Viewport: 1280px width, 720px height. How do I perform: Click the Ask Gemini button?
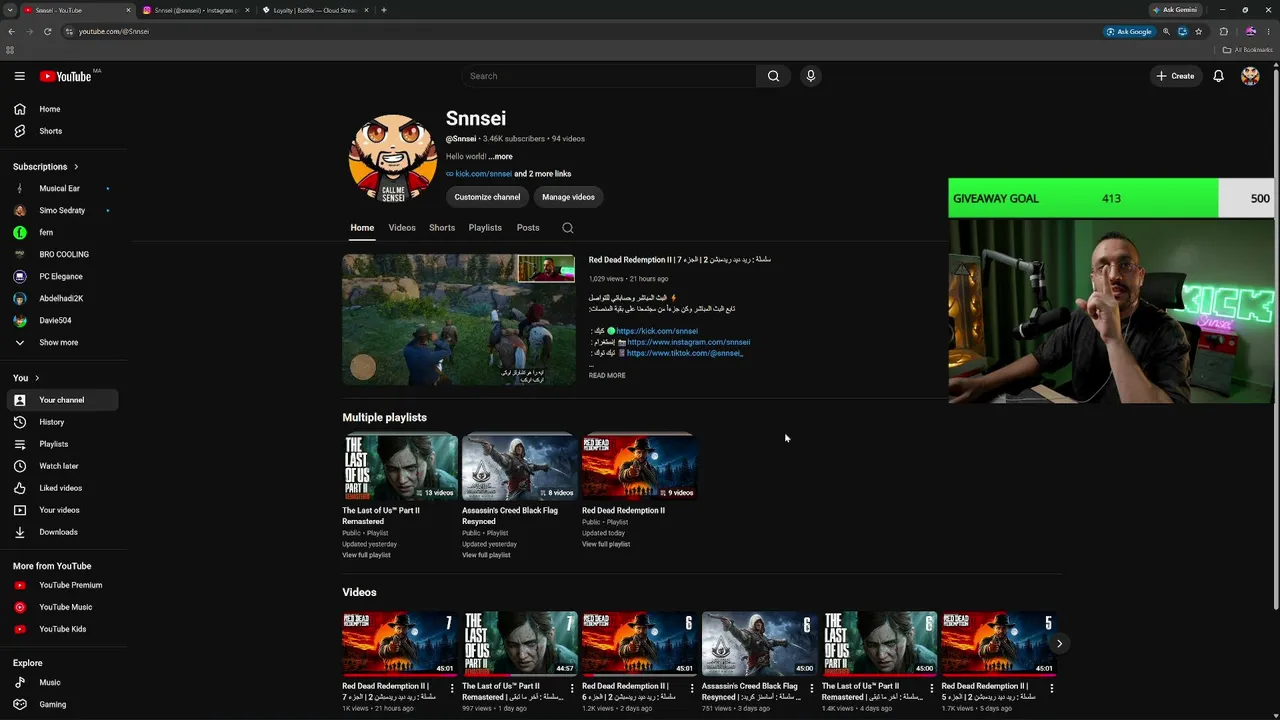[x=1175, y=10]
